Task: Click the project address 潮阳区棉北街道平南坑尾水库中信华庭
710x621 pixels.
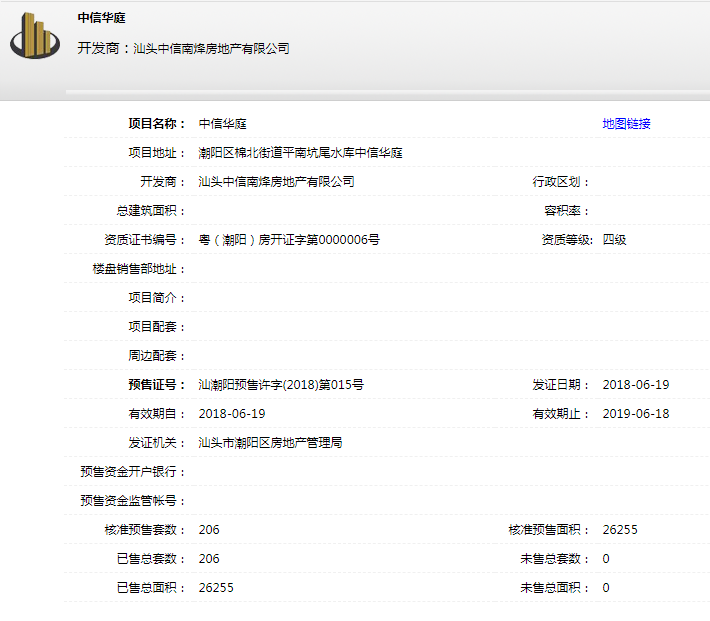Action: (x=300, y=153)
